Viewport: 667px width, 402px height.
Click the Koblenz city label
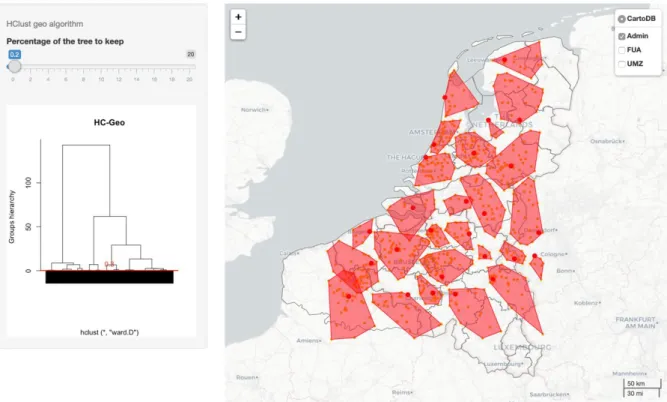(587, 303)
